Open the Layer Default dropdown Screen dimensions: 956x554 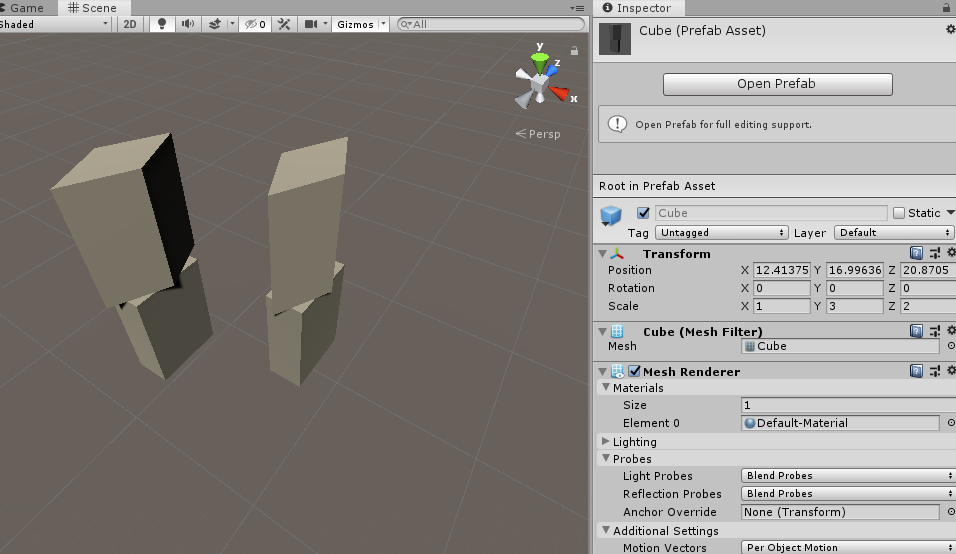[893, 233]
